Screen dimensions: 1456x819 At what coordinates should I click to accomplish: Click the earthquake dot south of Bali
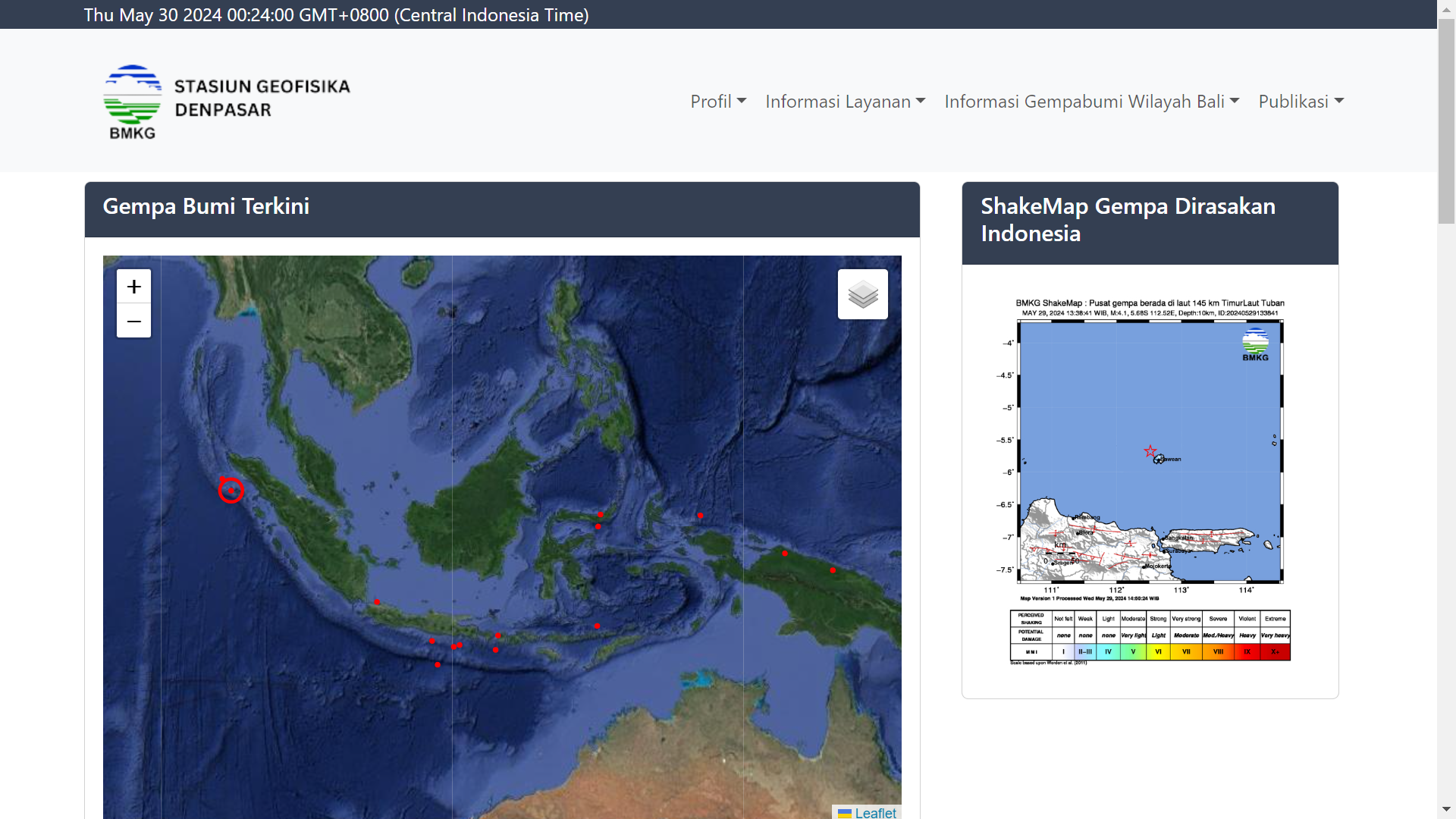tap(495, 650)
